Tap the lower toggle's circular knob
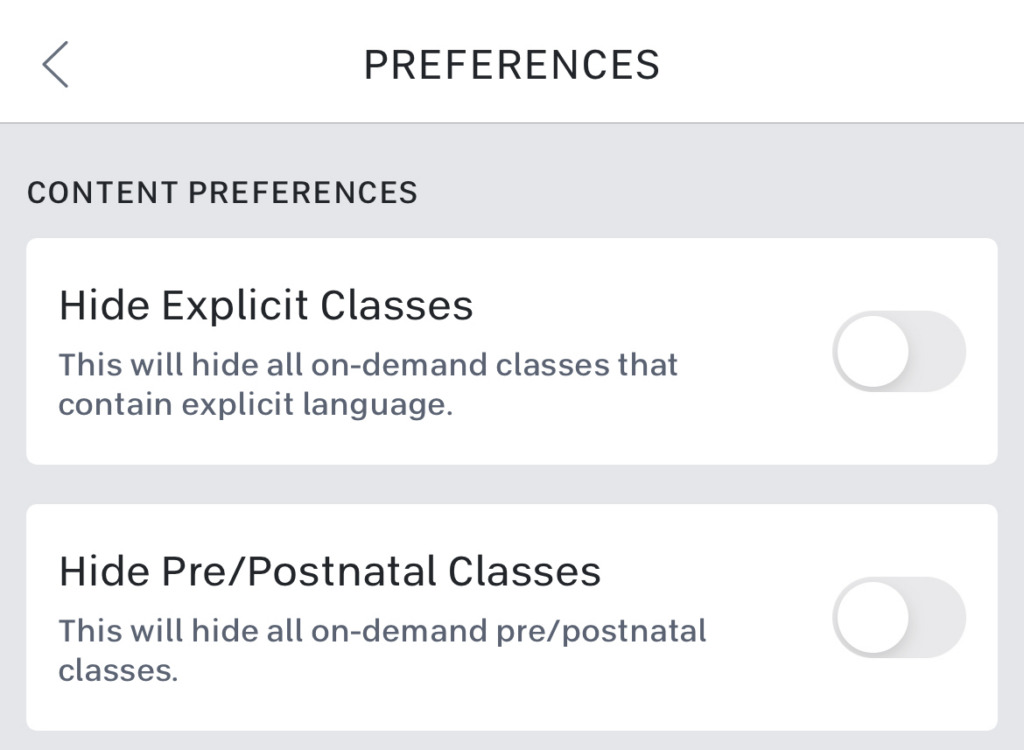This screenshot has width=1024, height=750. (870, 618)
